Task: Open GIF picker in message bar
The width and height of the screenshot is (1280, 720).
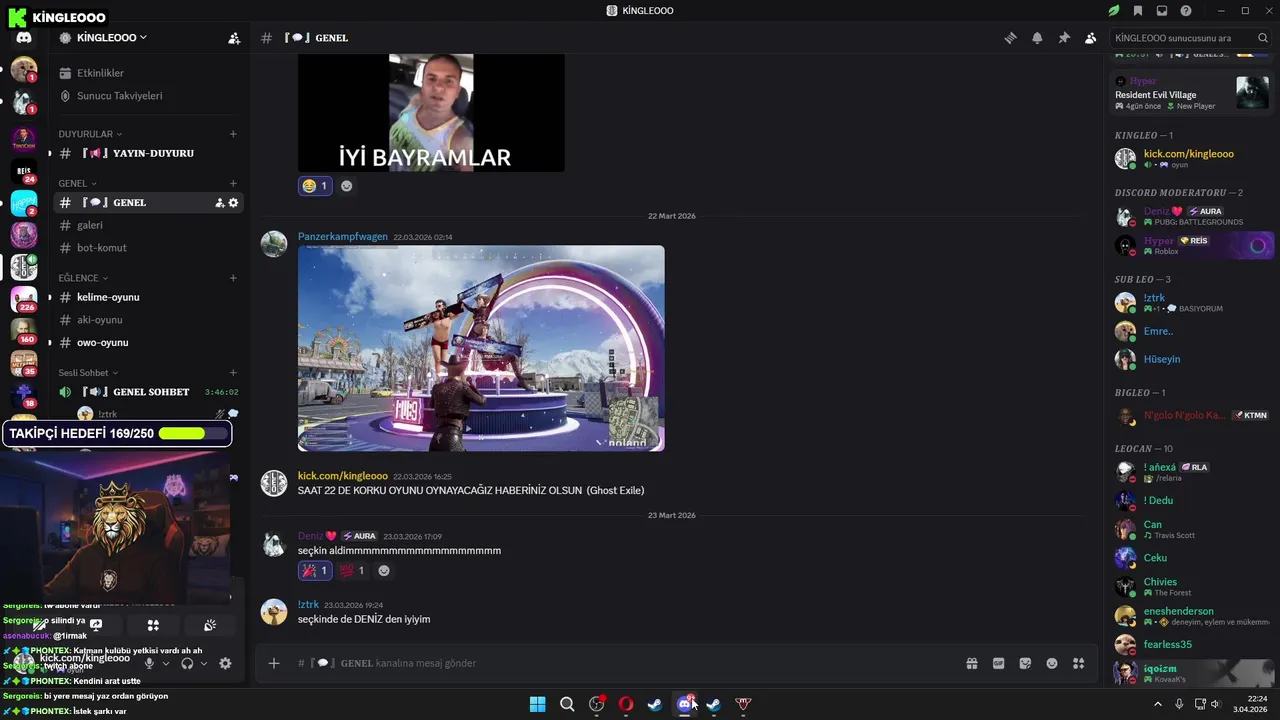Action: click(x=998, y=663)
